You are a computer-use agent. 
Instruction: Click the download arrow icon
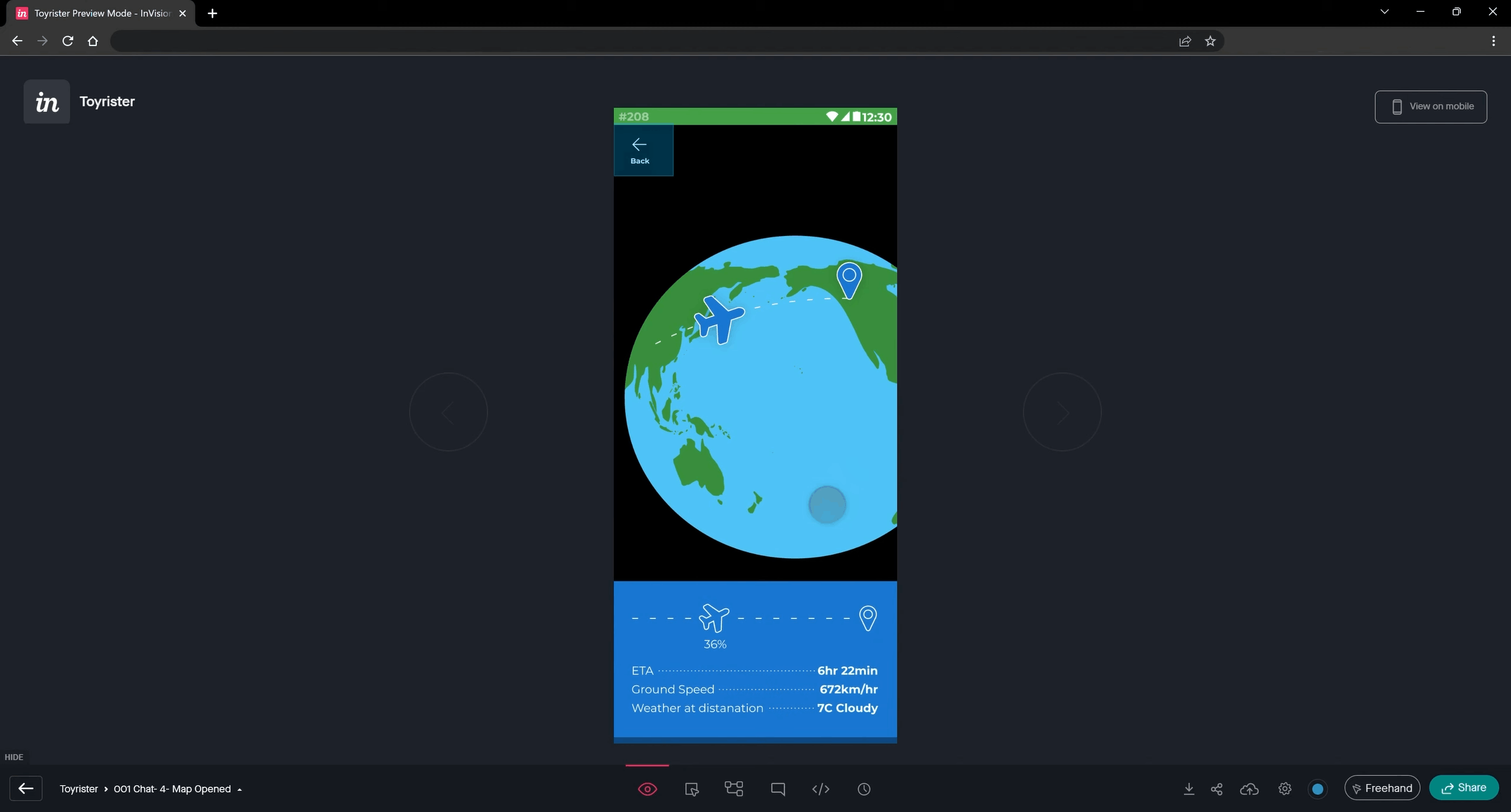[1189, 789]
